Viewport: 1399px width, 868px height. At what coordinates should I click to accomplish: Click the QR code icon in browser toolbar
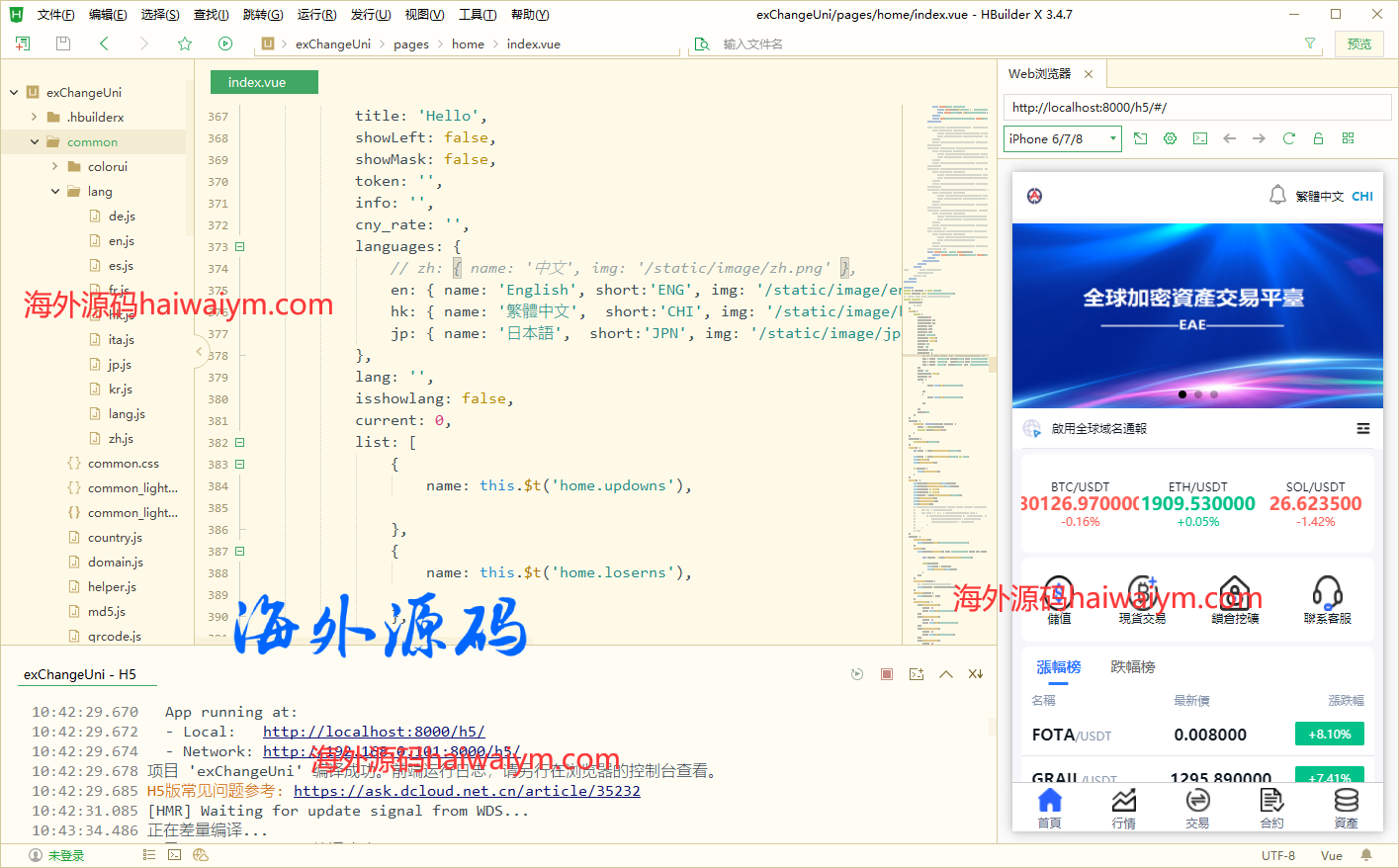[x=1348, y=138]
